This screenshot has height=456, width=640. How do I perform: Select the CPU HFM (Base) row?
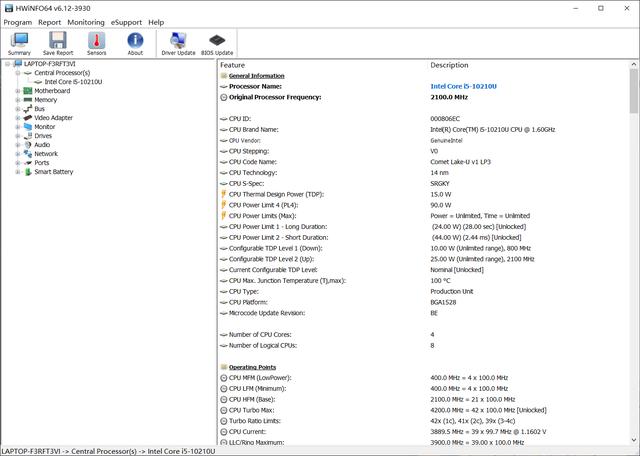click(424, 399)
